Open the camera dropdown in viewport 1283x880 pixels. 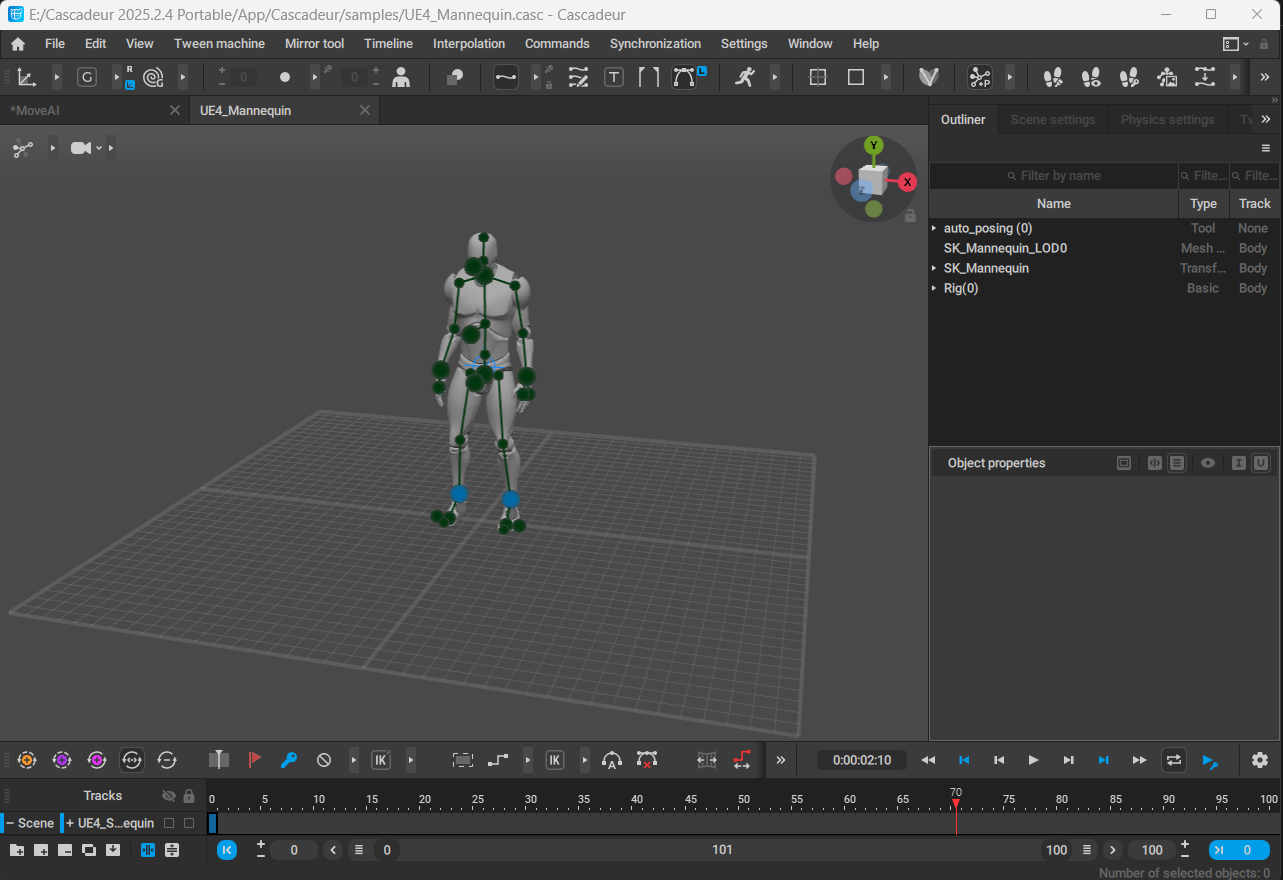(99, 149)
